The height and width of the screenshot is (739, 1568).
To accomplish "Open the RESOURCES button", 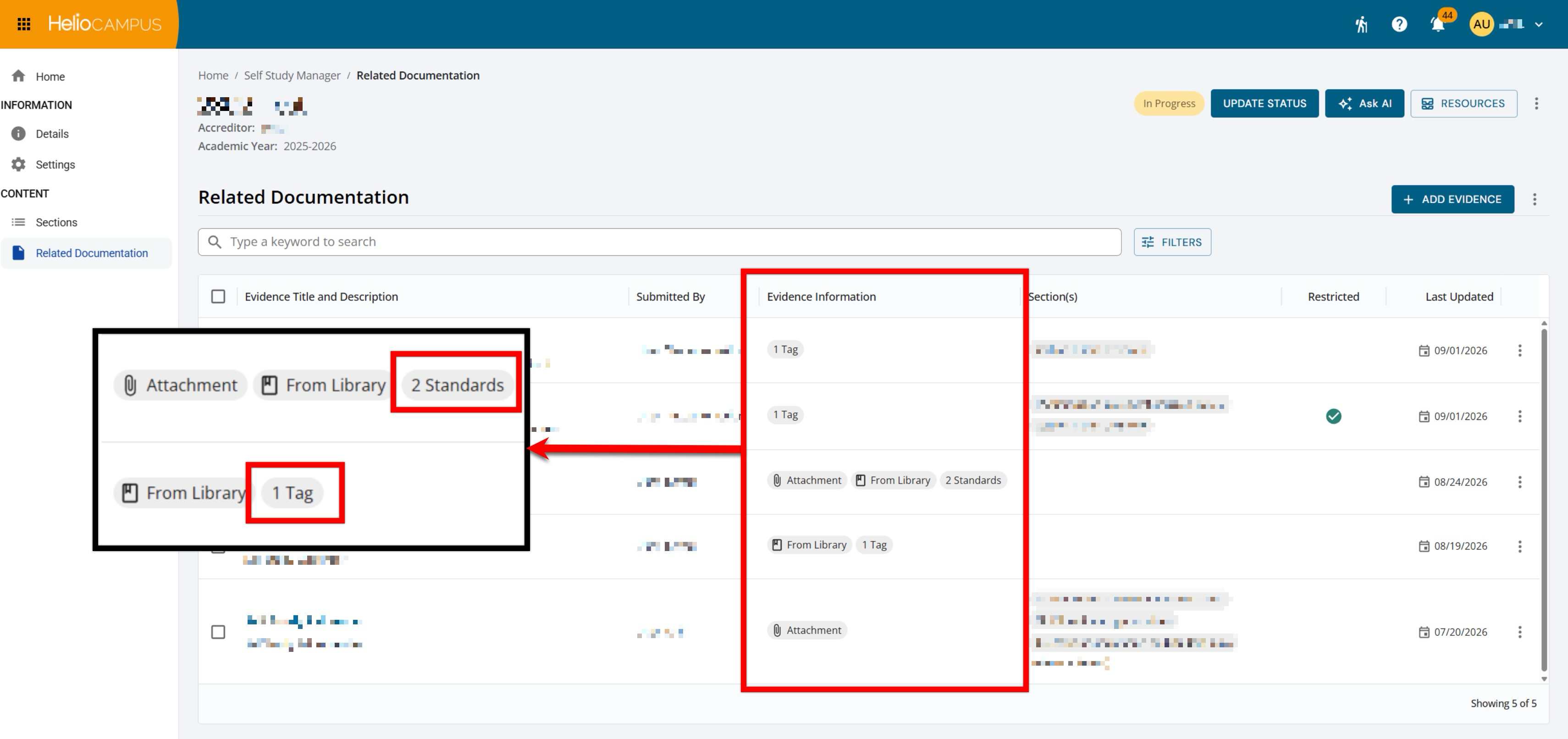I will click(x=1463, y=104).
